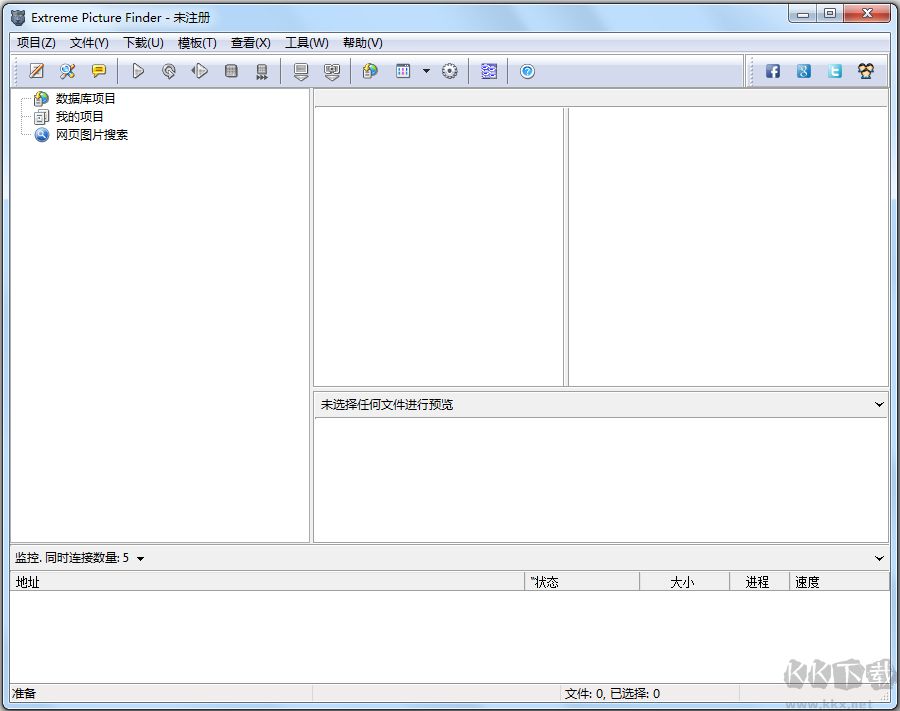Image resolution: width=900 pixels, height=711 pixels.
Task: Click the restart download icon
Action: [x=169, y=70]
